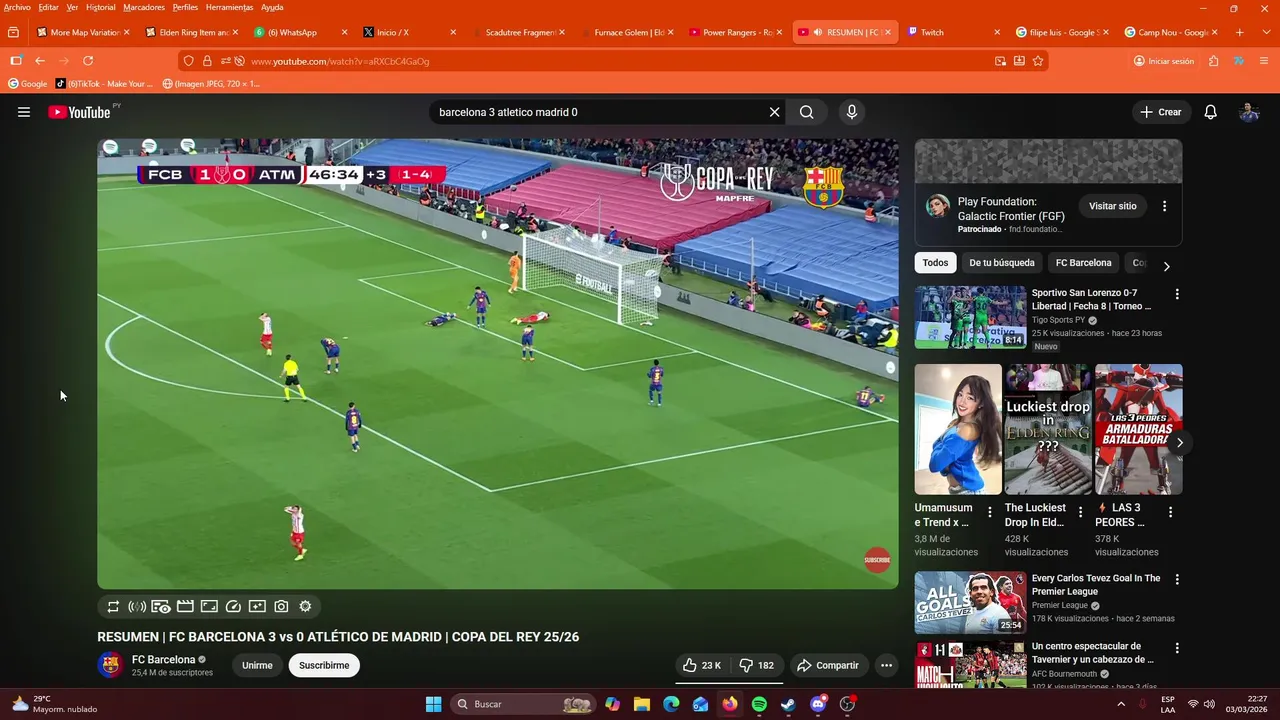Image resolution: width=1280 pixels, height=720 pixels.
Task: Click the FC Barcelona channel avatar
Action: click(110, 665)
